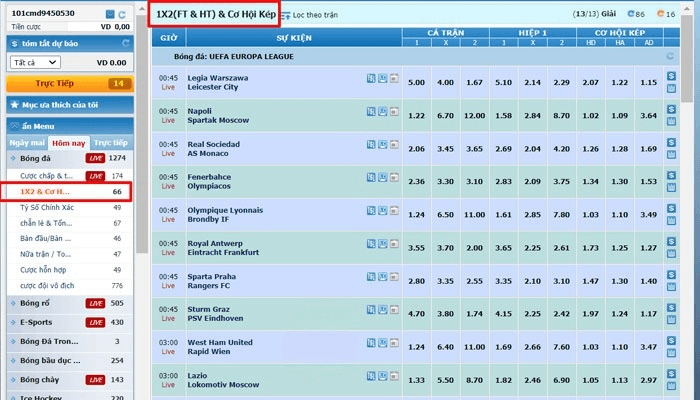700x400 pixels.
Task: Open 'Lọc theo trận' match filter
Action: point(309,15)
